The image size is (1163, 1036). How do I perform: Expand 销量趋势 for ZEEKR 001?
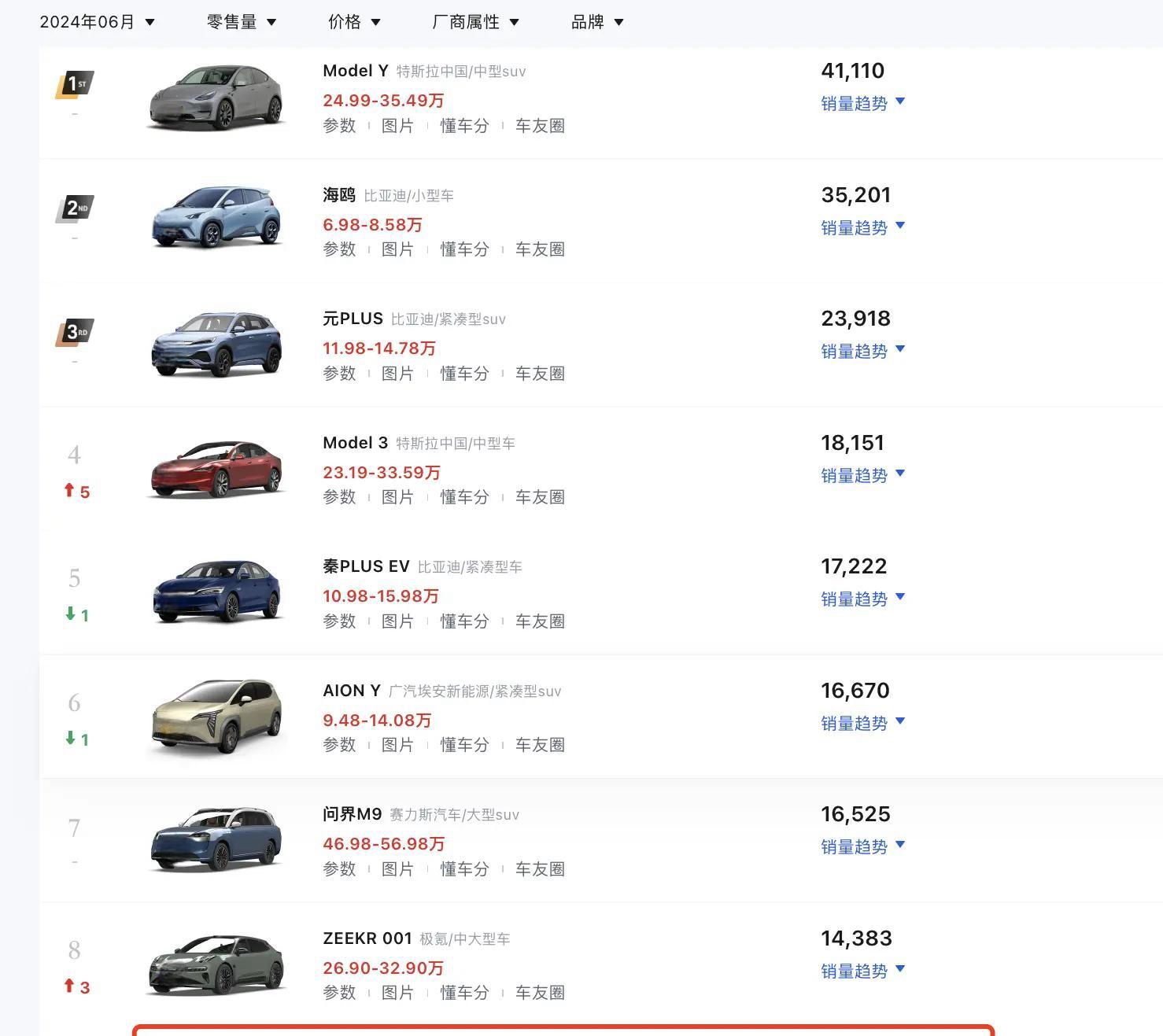[863, 971]
